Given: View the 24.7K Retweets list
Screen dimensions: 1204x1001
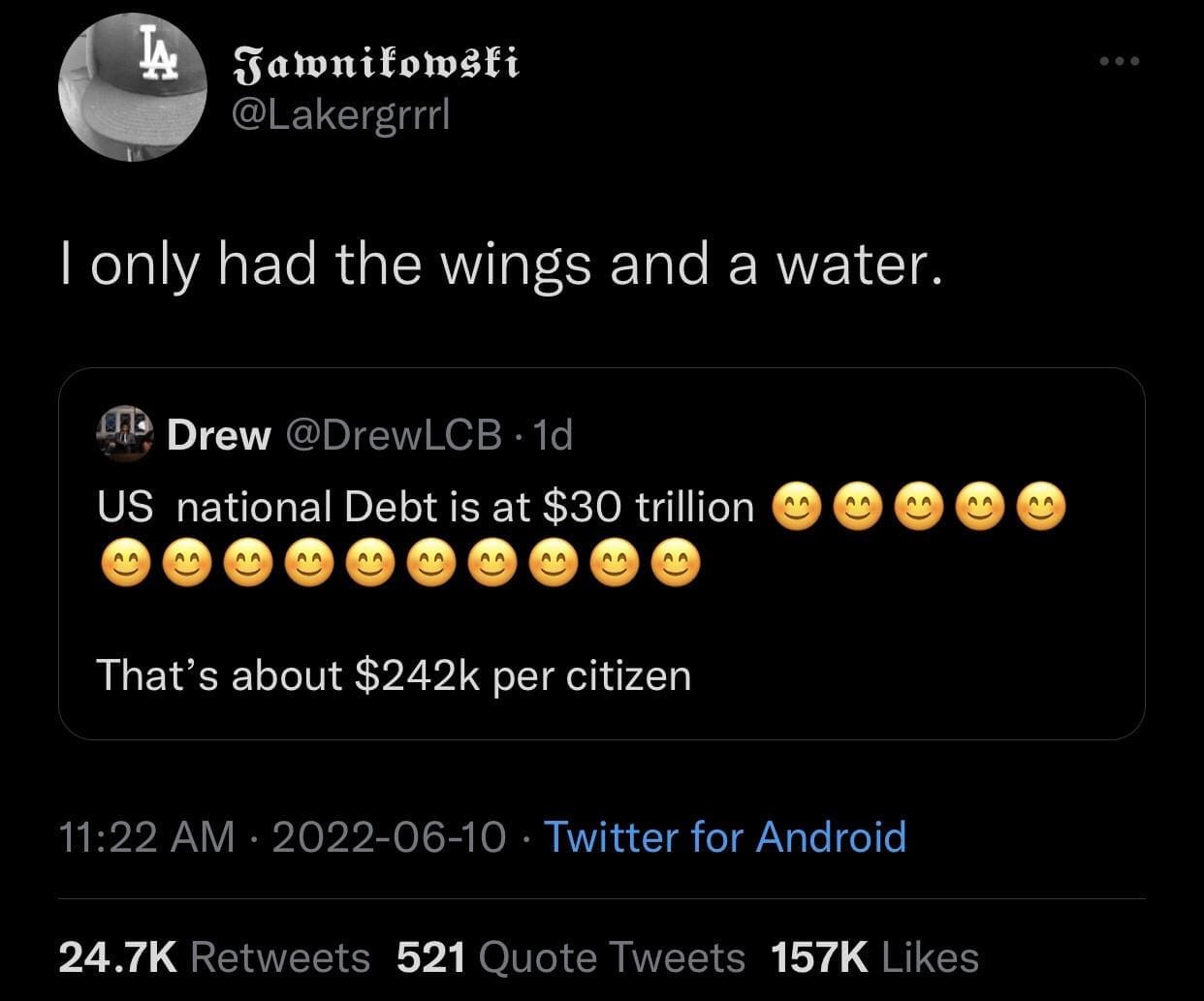Looking at the screenshot, I should click(214, 957).
